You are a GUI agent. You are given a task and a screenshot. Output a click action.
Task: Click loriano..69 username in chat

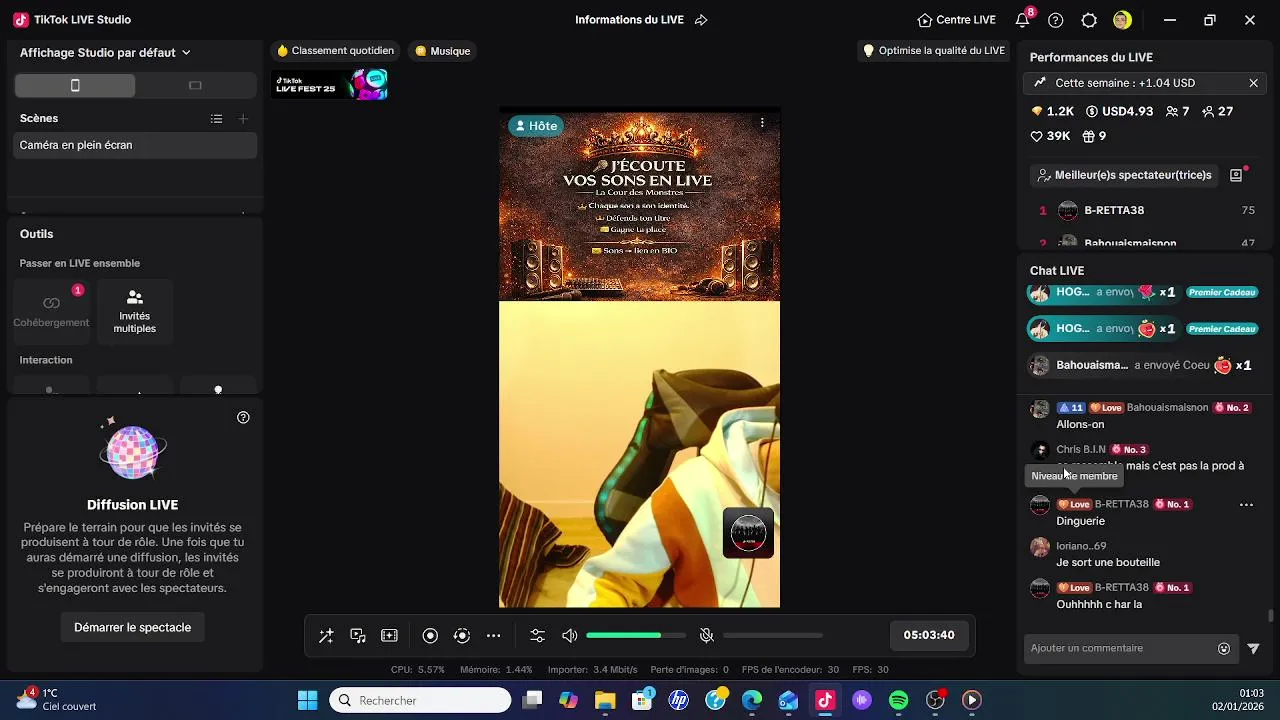coord(1081,546)
